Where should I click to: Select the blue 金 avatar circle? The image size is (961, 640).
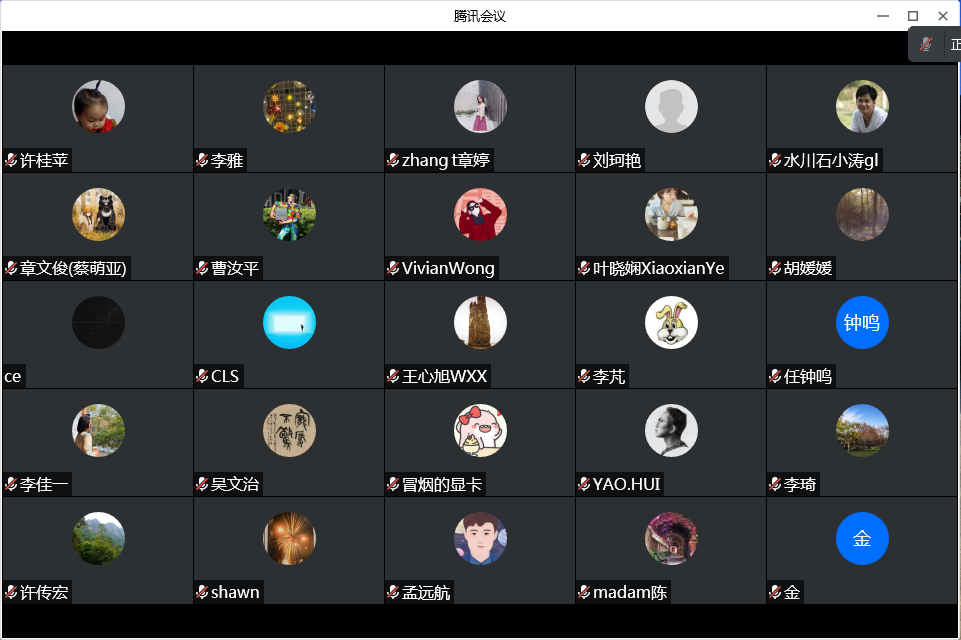862,538
